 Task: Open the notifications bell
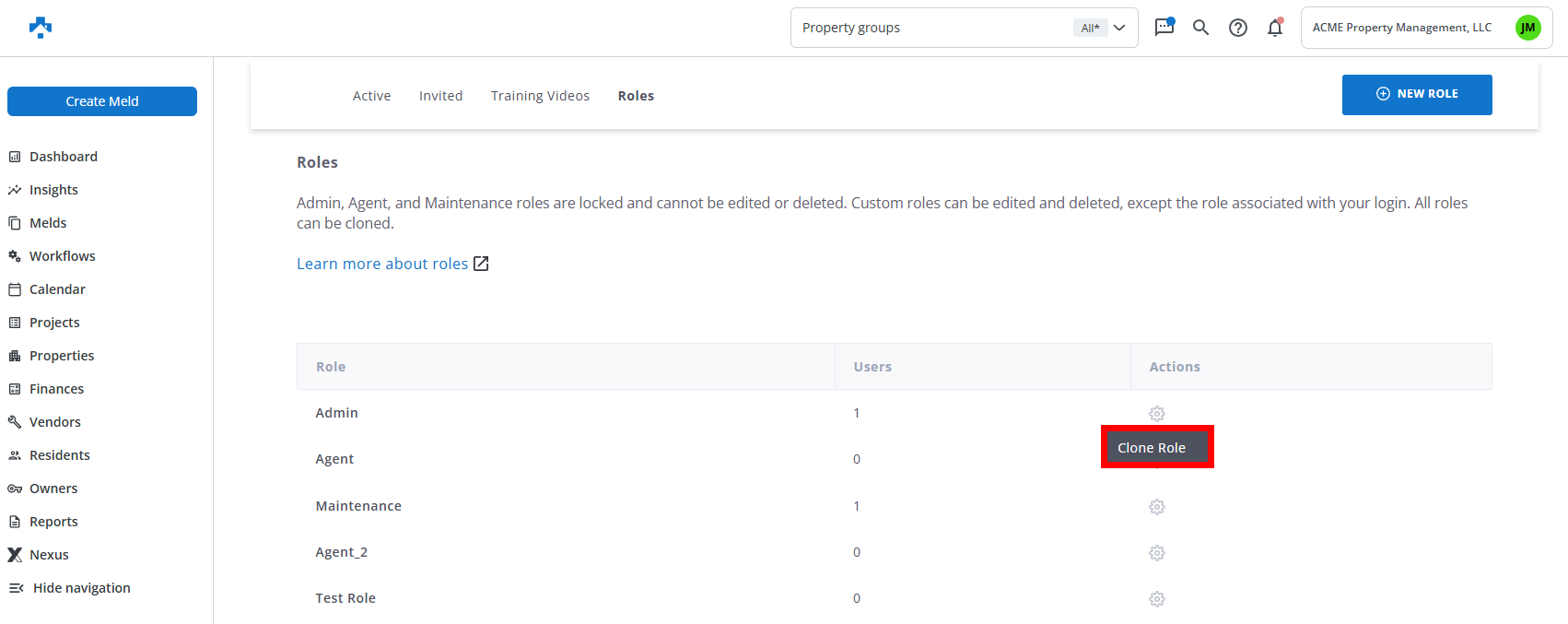pyautogui.click(x=1275, y=28)
